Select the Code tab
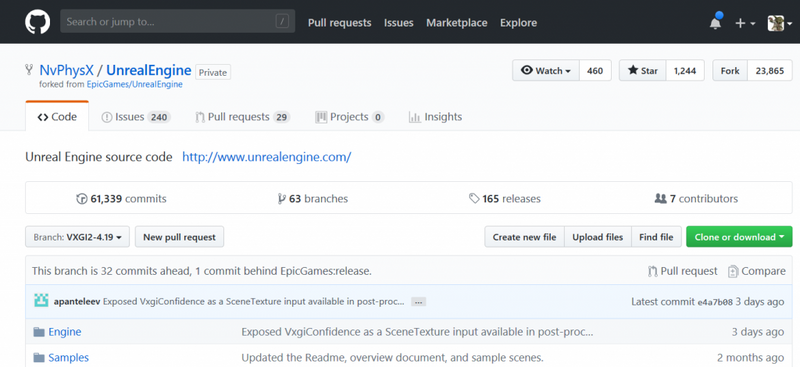This screenshot has width=800, height=367. point(57,117)
